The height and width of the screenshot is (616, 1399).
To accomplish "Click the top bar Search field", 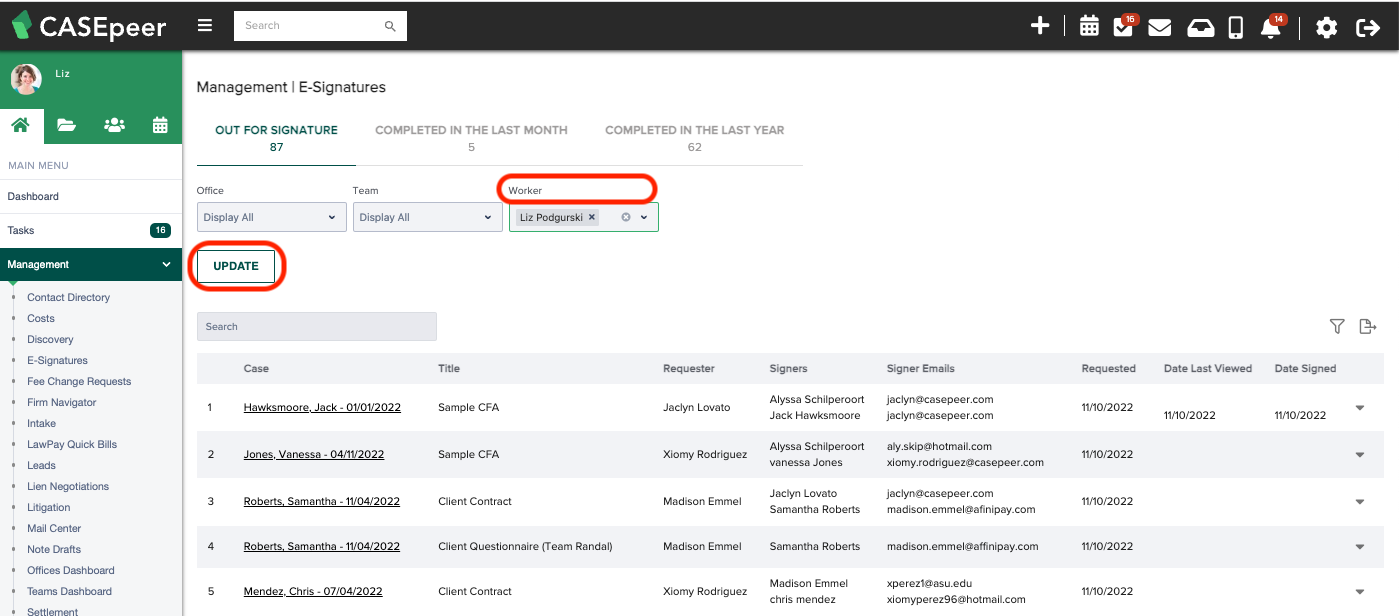I will click(308, 26).
